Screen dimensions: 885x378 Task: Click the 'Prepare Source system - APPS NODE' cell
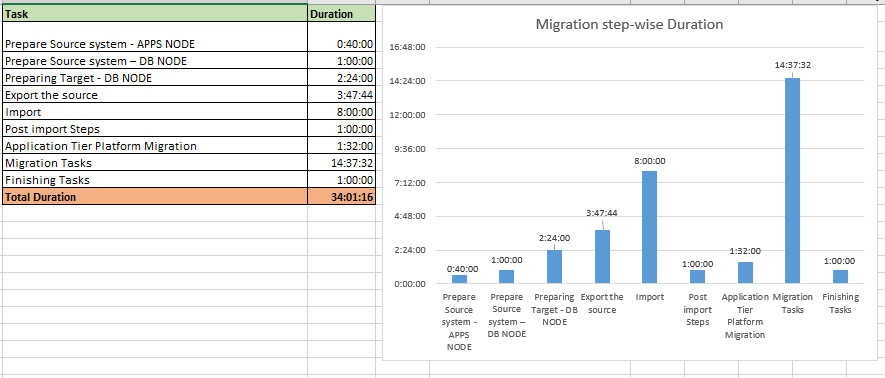(x=155, y=38)
